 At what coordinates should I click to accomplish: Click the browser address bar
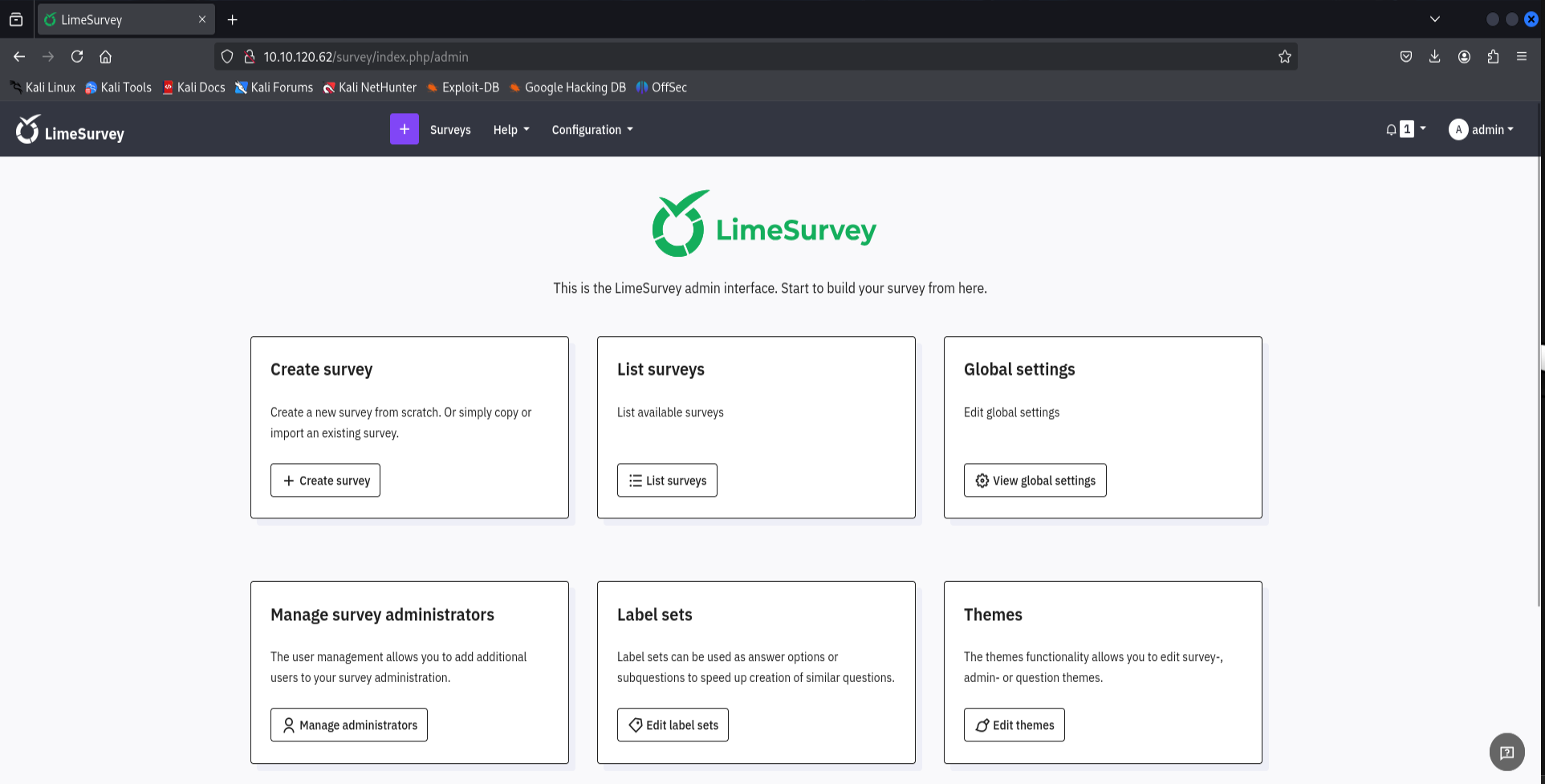point(755,57)
